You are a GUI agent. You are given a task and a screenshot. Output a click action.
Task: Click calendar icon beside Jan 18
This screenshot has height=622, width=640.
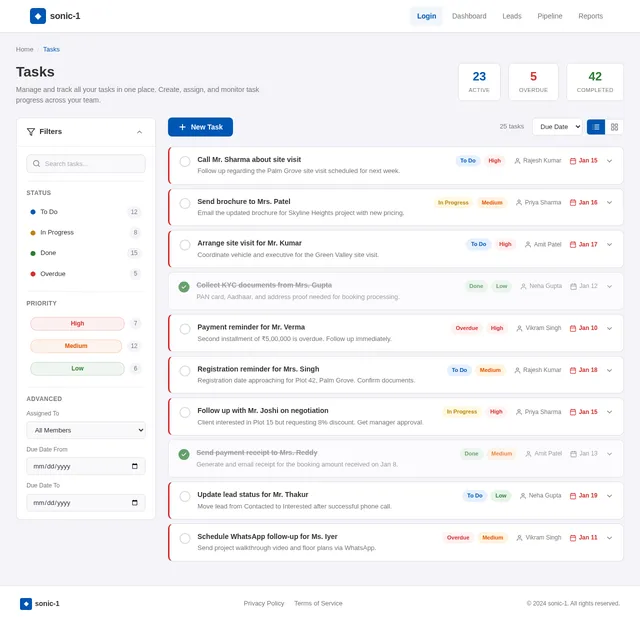click(x=573, y=370)
